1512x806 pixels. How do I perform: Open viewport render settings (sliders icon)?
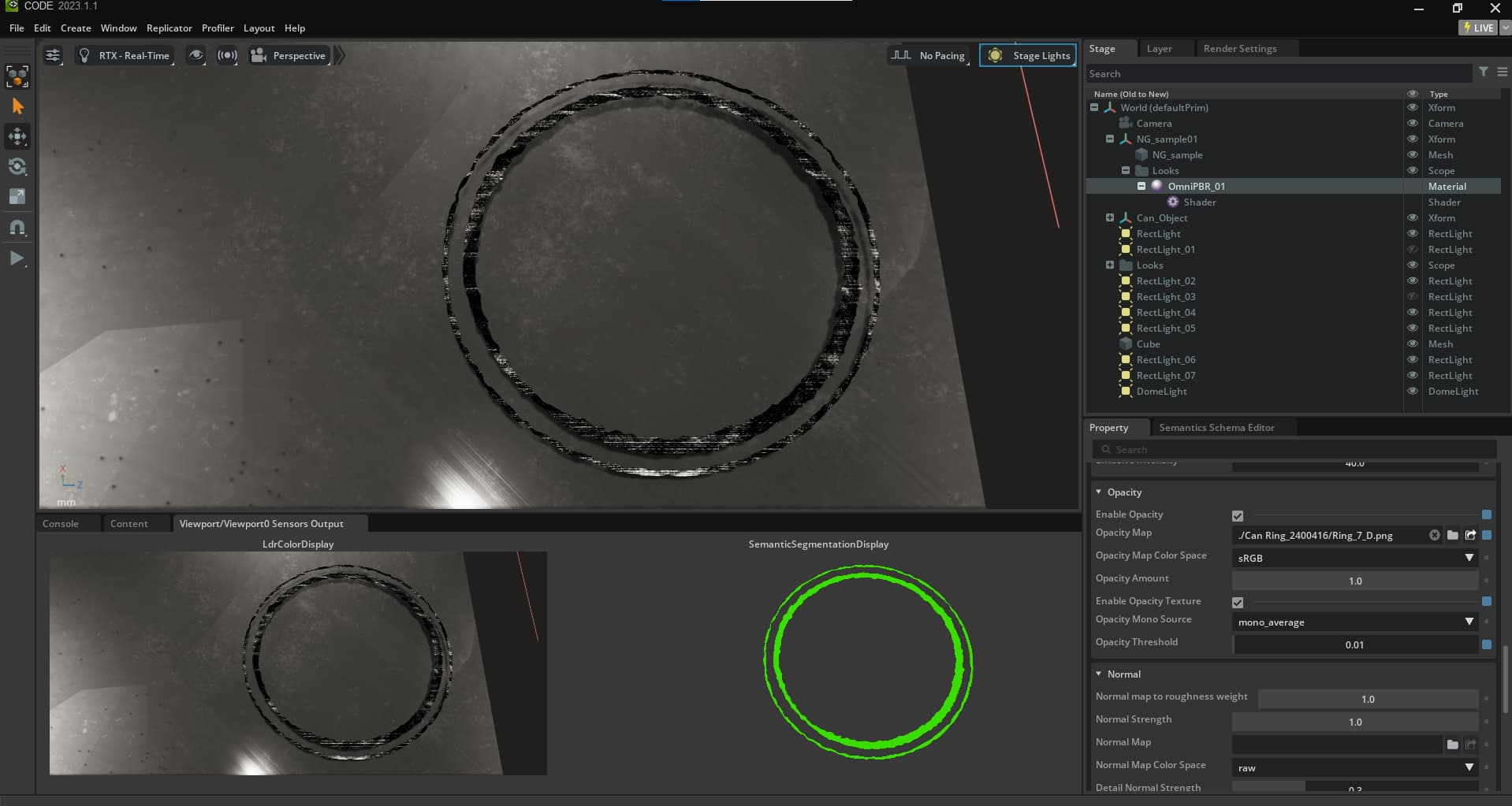(x=53, y=55)
